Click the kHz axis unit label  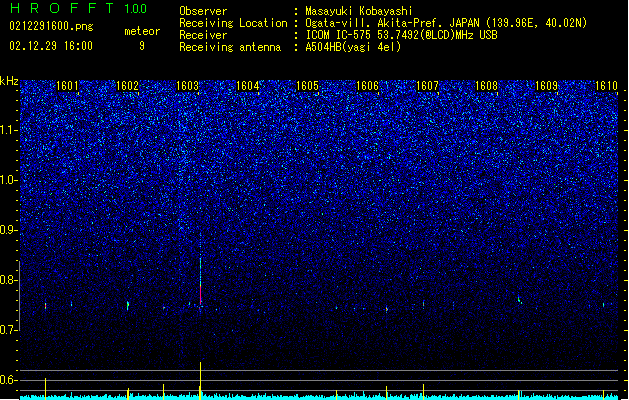(9, 81)
